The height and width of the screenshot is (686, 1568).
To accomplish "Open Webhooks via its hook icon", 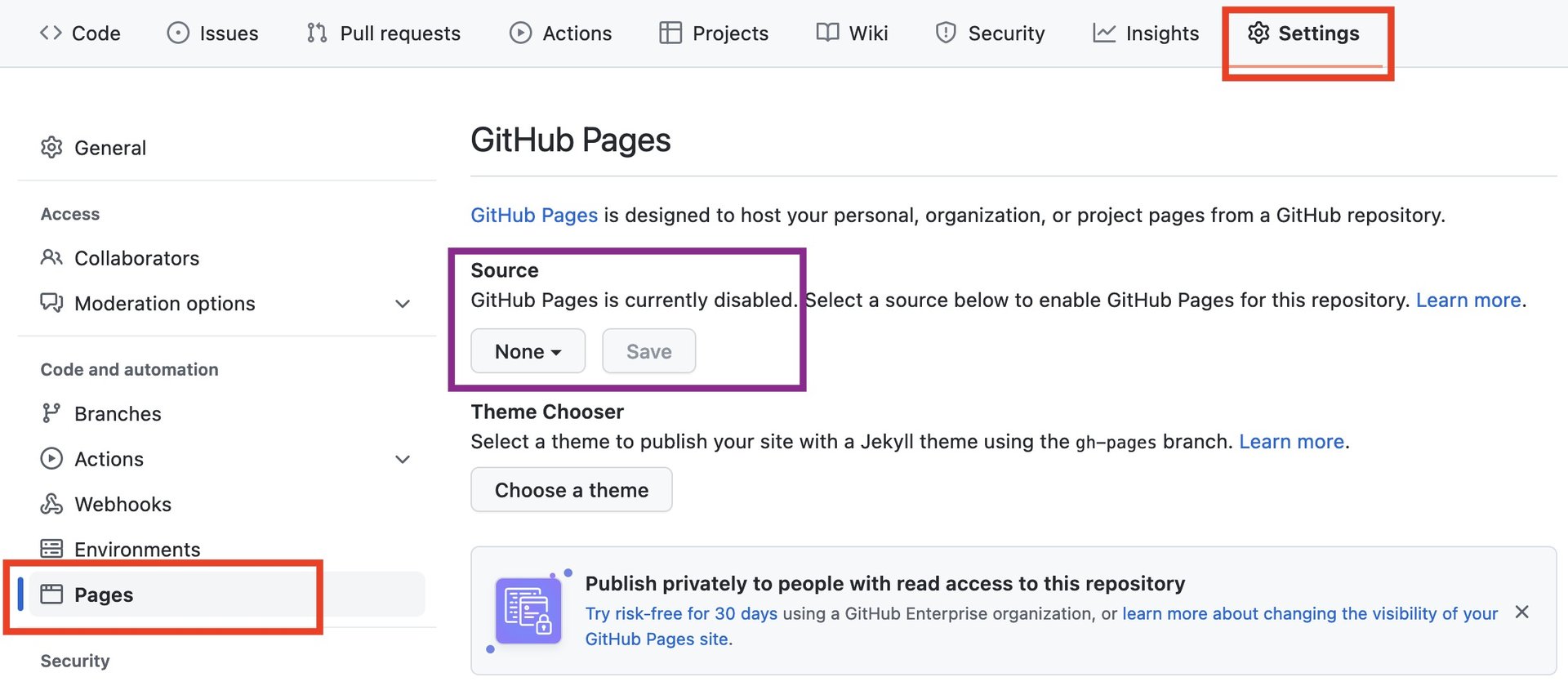I will 51,504.
